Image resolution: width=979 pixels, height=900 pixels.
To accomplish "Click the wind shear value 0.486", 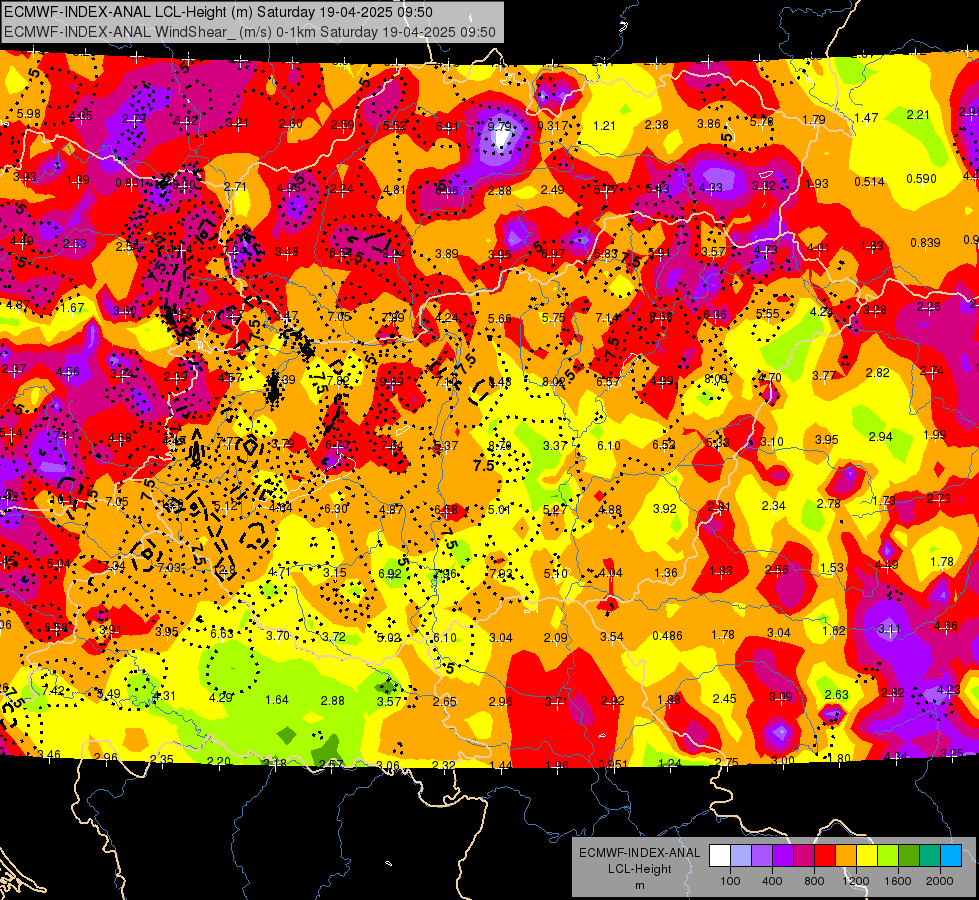I will coord(667,635).
